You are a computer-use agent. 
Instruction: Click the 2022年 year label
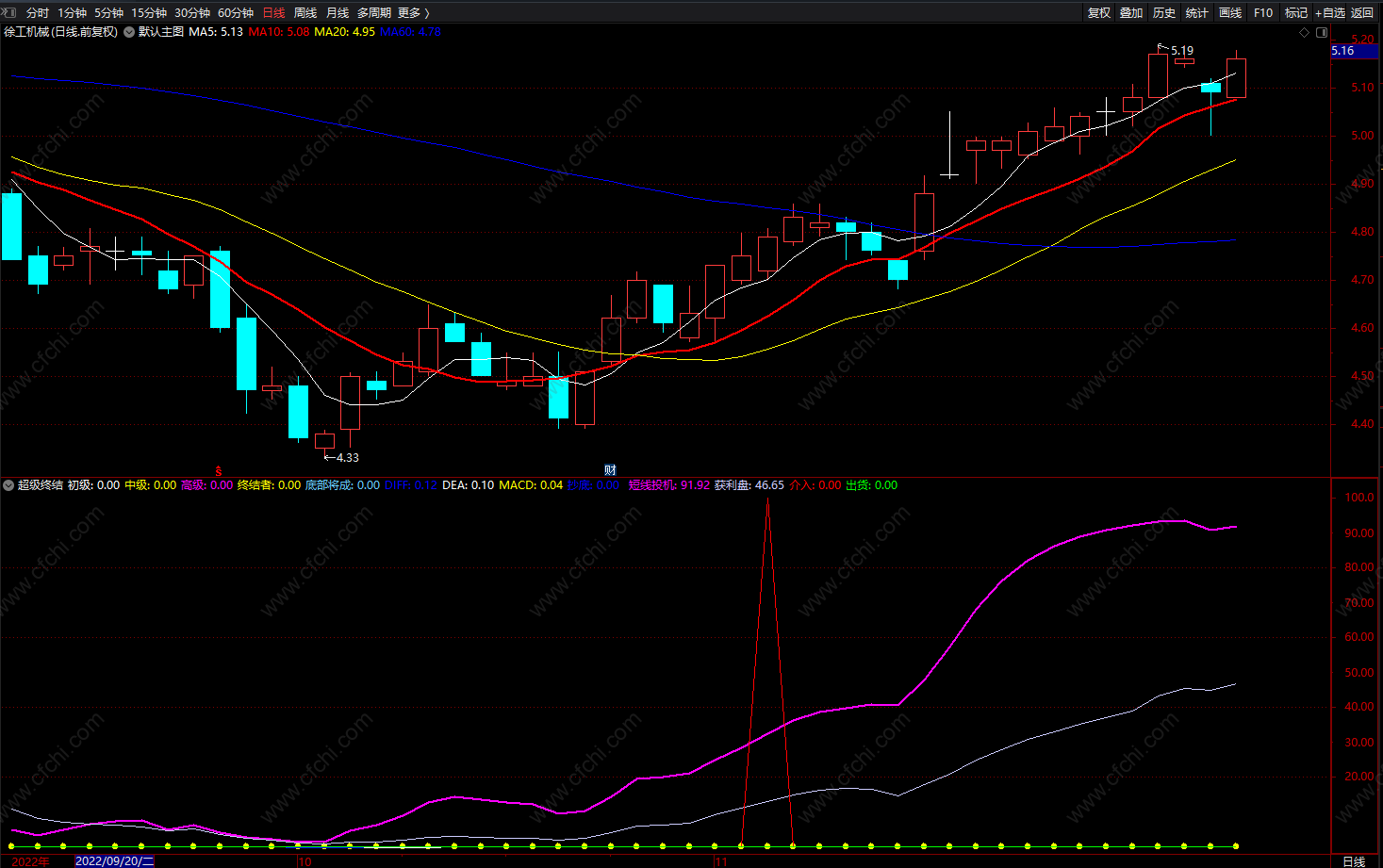tap(31, 861)
